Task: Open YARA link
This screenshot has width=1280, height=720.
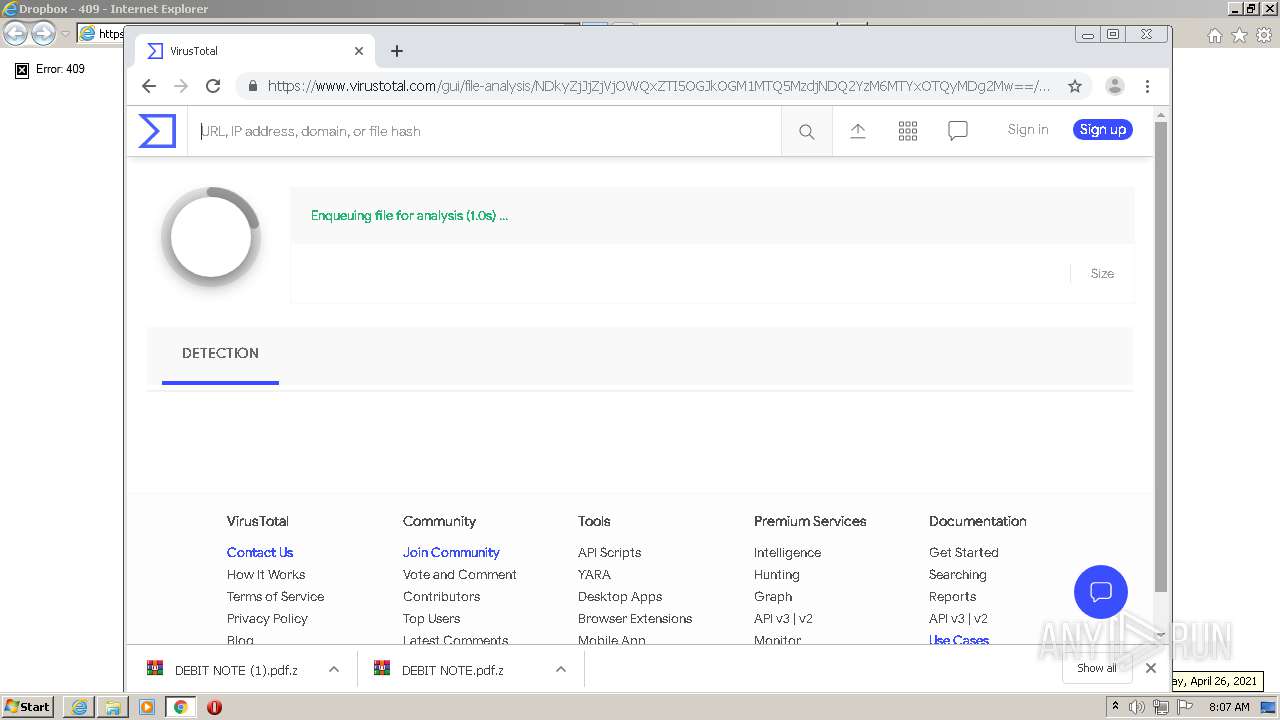Action: 594,575
